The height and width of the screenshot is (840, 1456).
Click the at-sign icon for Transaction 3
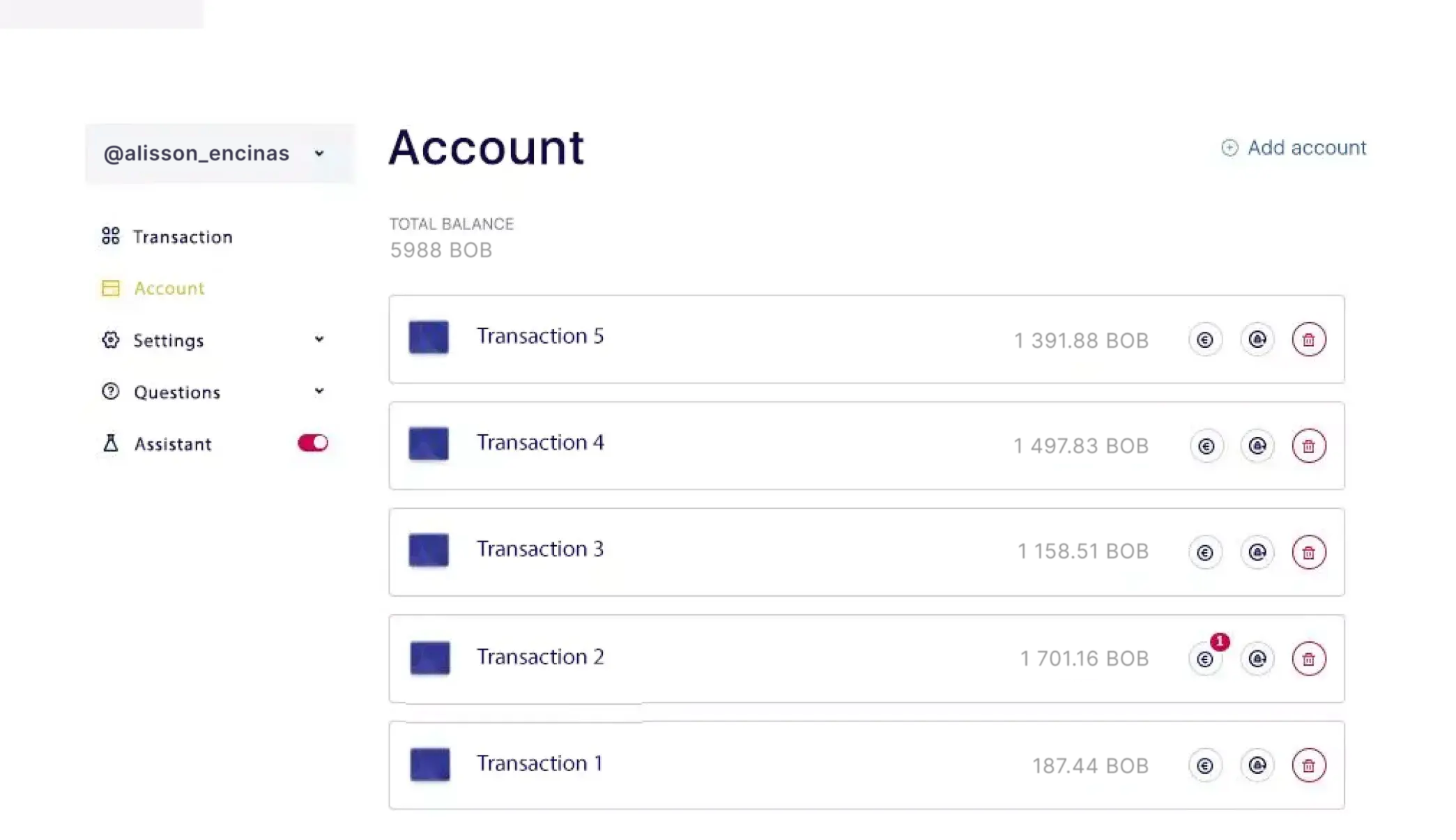pyautogui.click(x=1257, y=552)
